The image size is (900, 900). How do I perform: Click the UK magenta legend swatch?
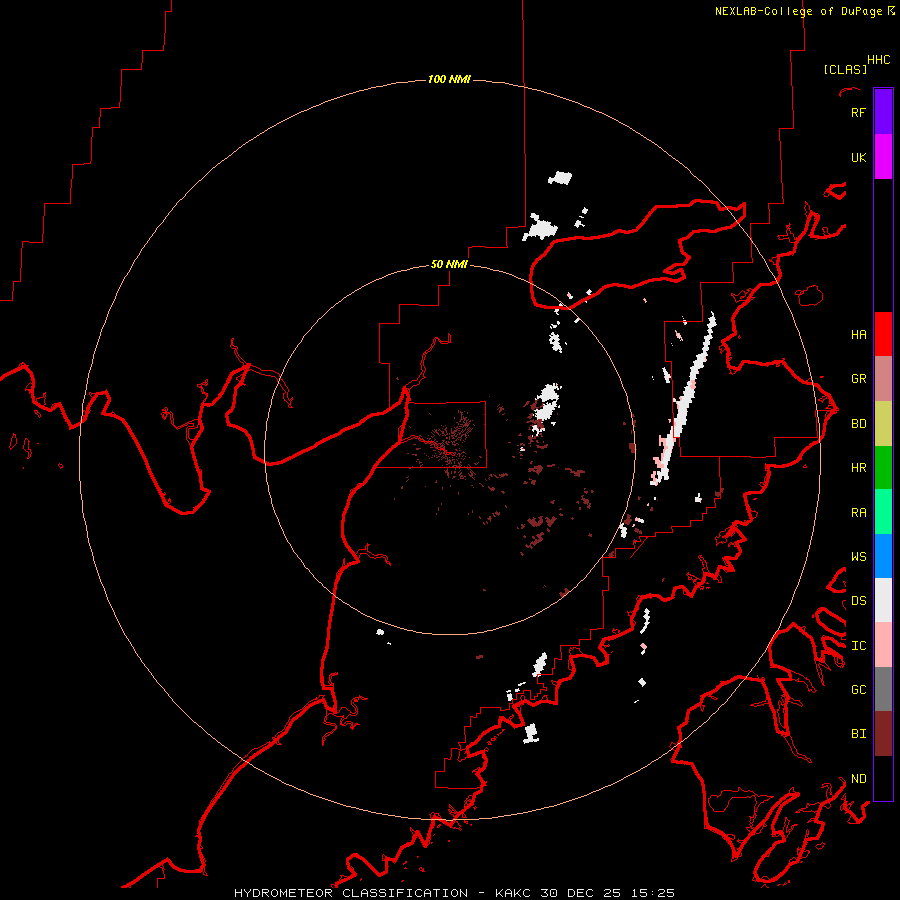[883, 157]
